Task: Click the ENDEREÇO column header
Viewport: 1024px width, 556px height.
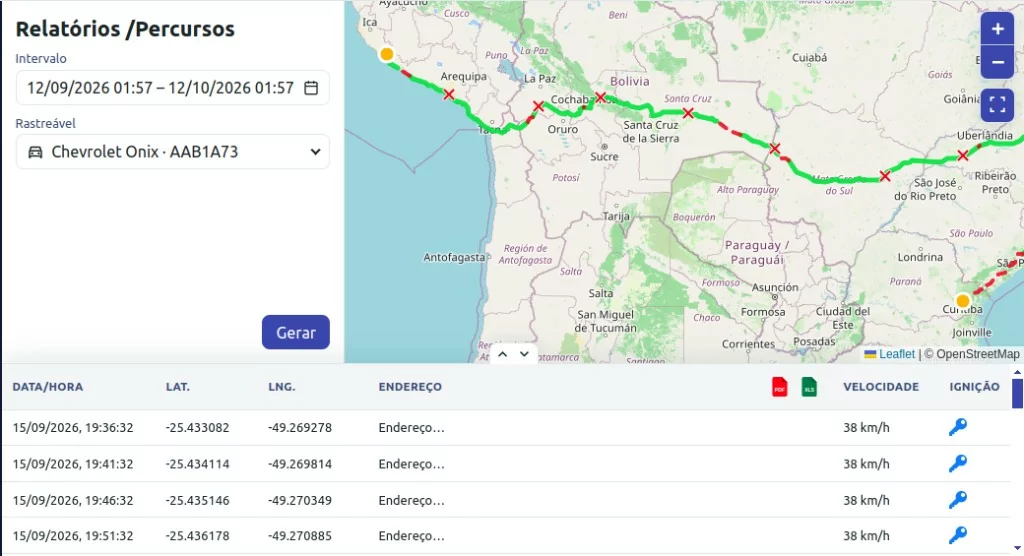Action: tap(410, 387)
